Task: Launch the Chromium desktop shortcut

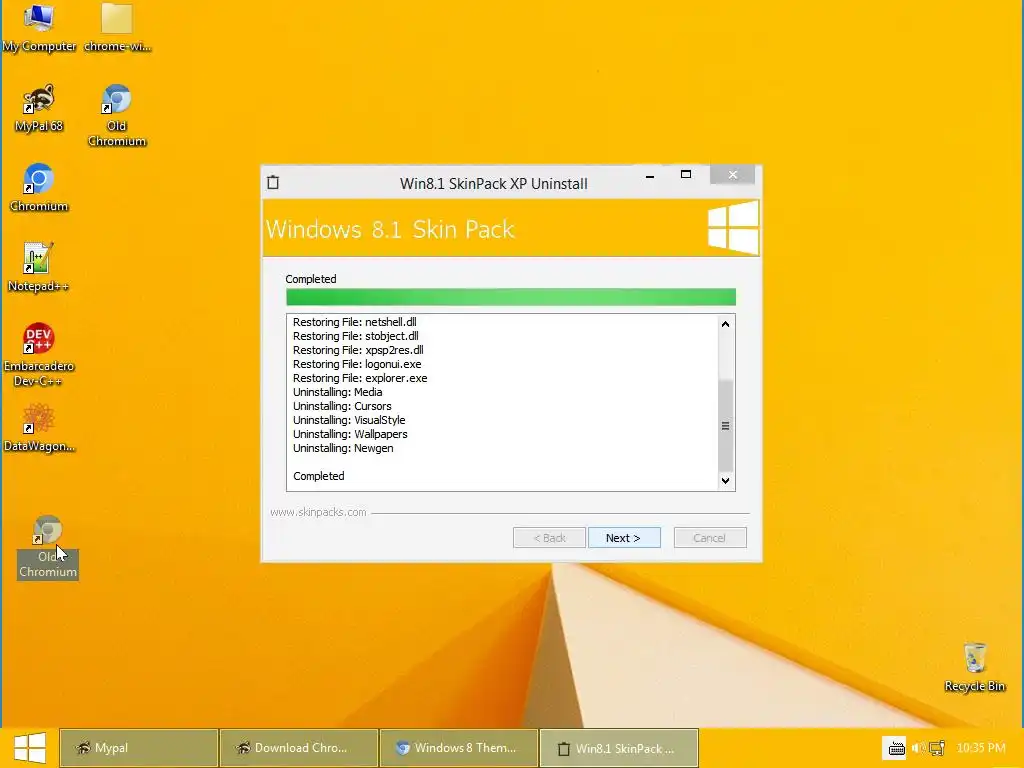Action: (39, 187)
